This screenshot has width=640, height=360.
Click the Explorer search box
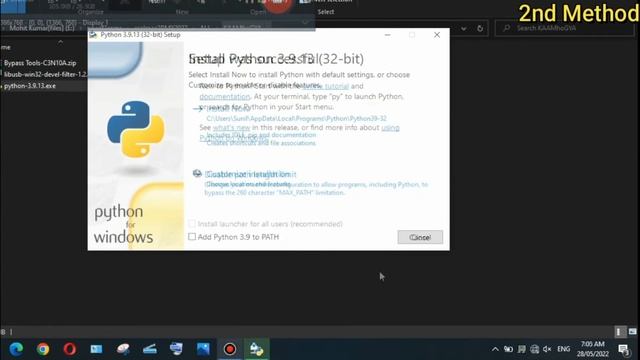point(564,28)
